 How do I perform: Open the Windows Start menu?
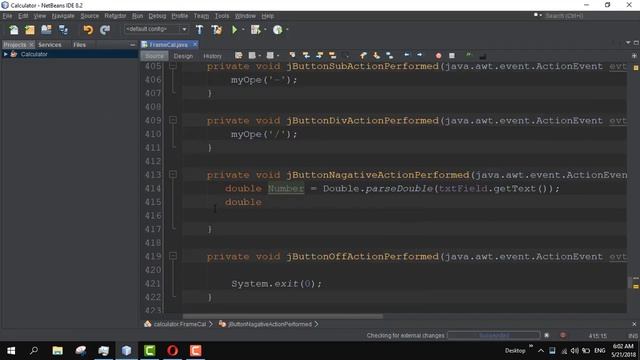pos(11,351)
